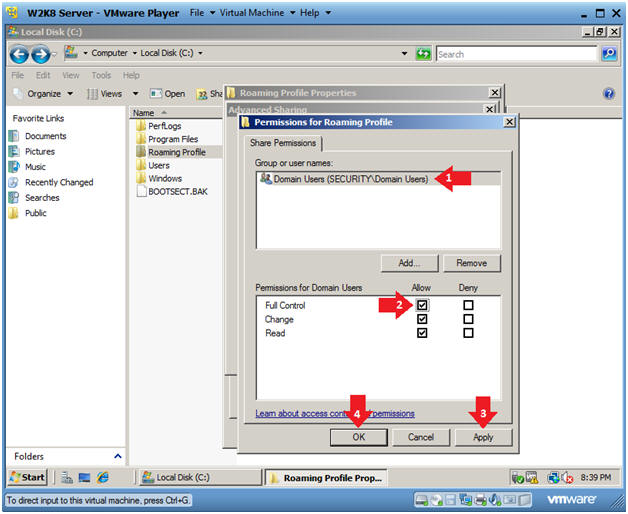Click the Explorer Forward arrow button
Viewport: 628px width, 514px height.
click(x=41, y=54)
